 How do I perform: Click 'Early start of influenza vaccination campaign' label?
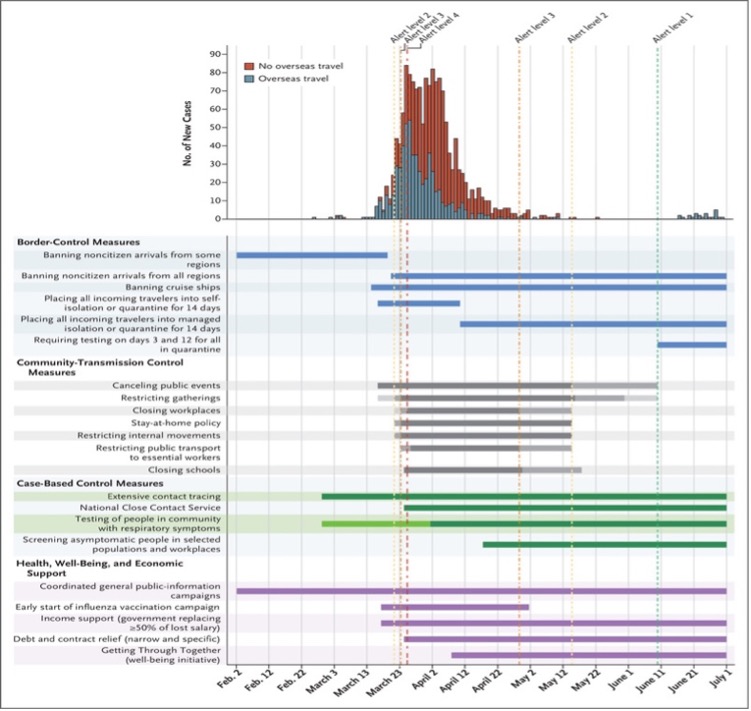tap(117, 607)
